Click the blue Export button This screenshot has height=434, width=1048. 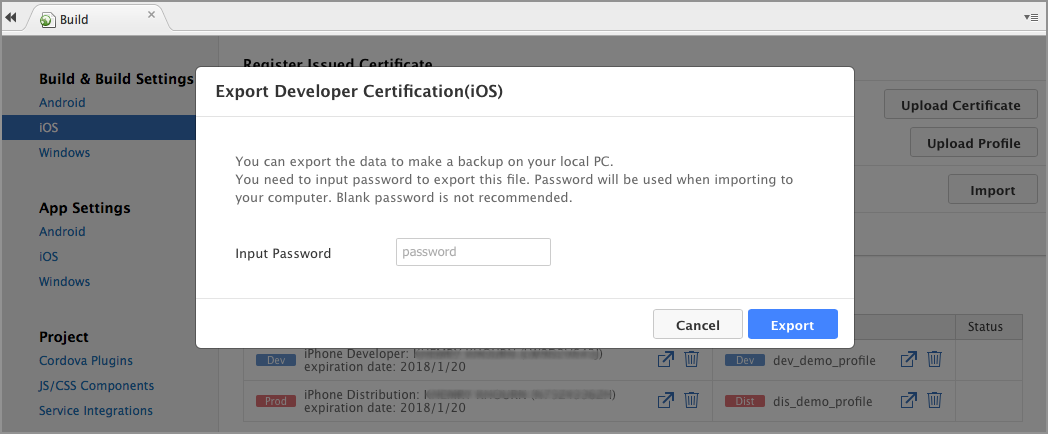792,325
